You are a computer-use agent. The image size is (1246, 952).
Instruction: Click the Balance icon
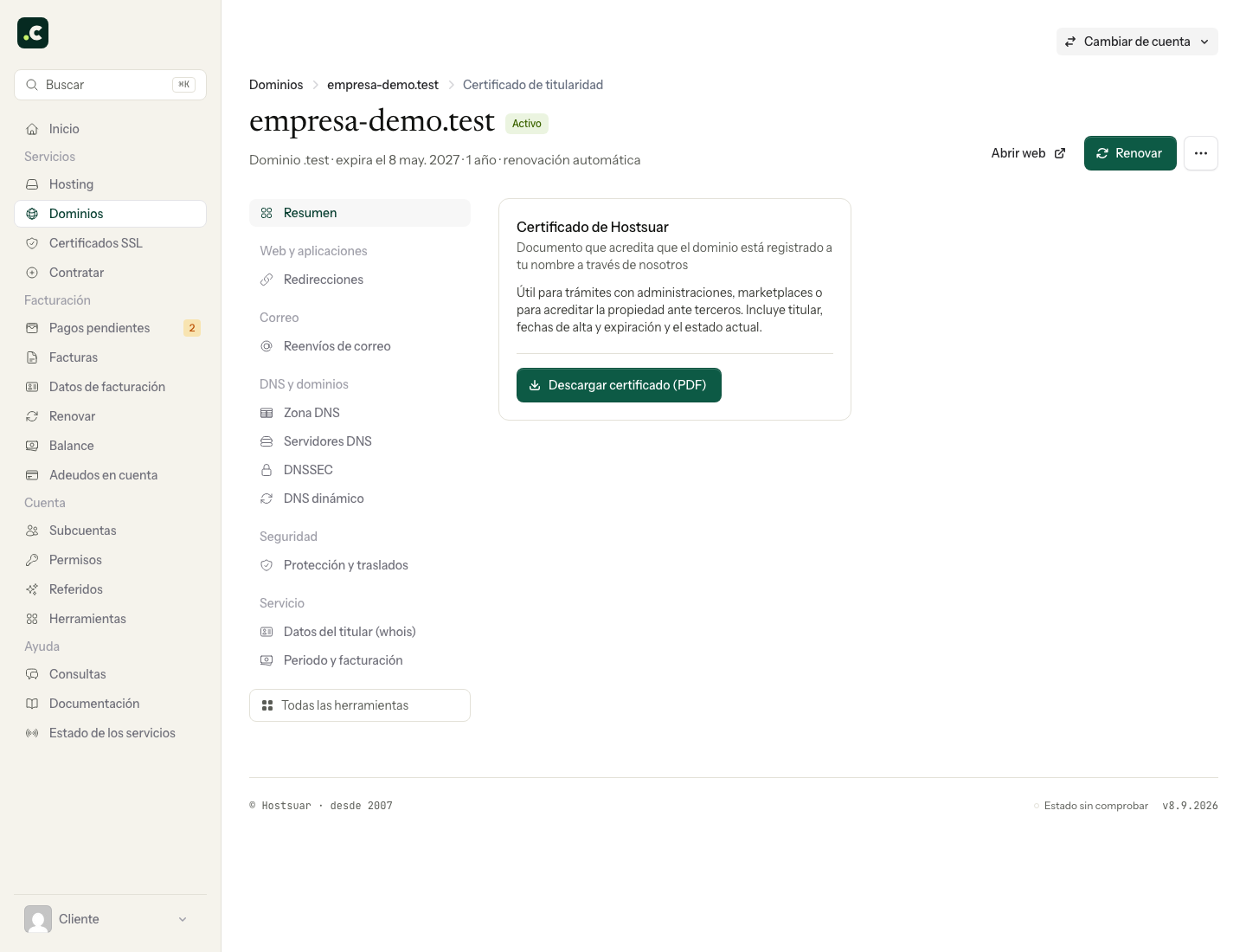[x=32, y=446]
